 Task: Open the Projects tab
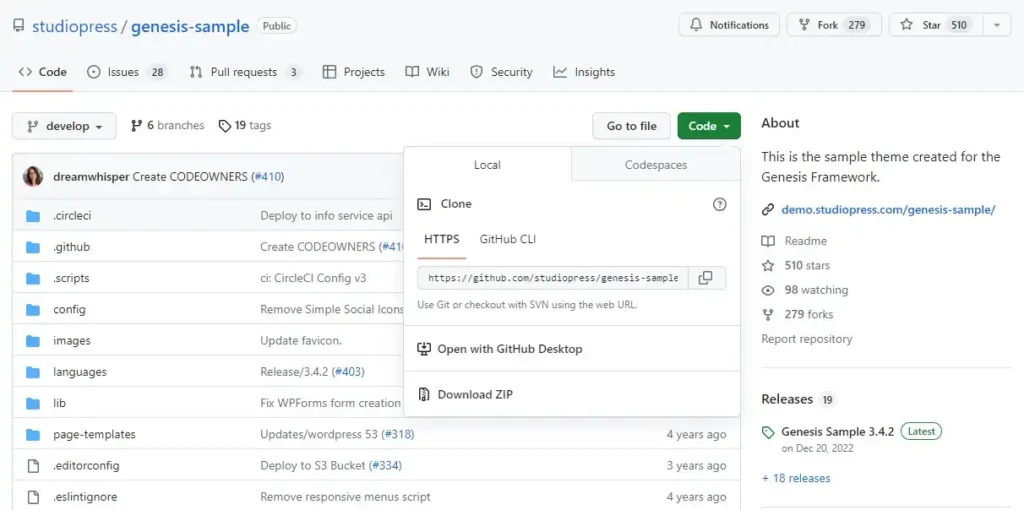pyautogui.click(x=353, y=72)
